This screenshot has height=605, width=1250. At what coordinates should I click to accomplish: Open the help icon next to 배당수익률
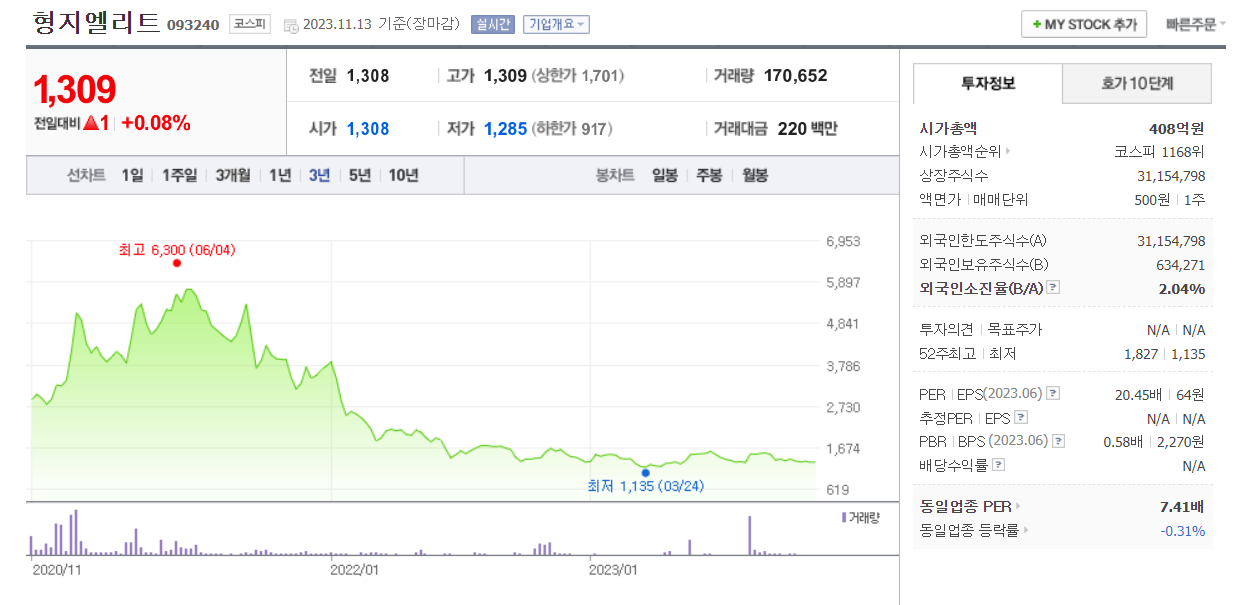point(999,465)
